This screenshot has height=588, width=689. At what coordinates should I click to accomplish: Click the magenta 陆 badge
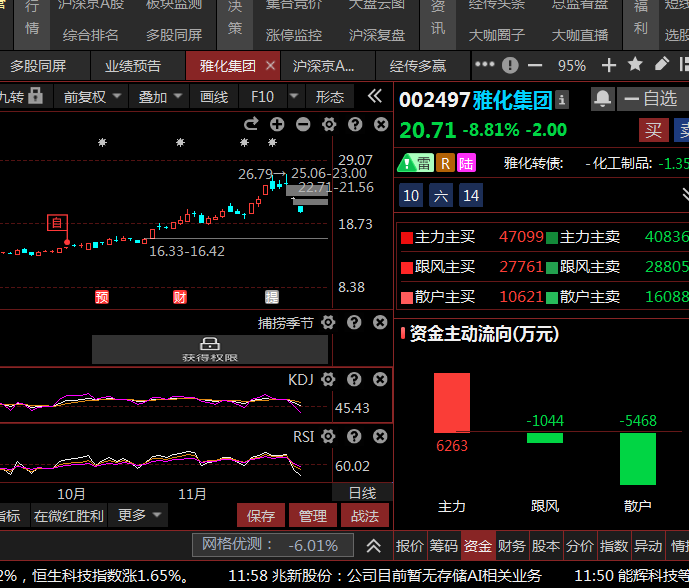point(466,163)
